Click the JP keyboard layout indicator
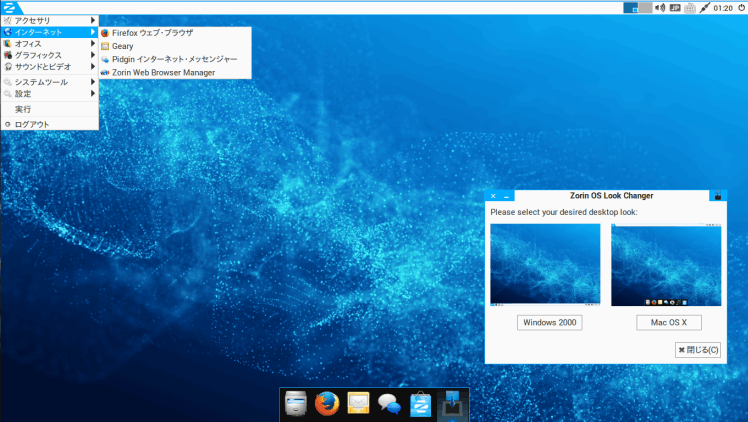Viewport: 748px width, 422px height. pyautogui.click(x=675, y=8)
